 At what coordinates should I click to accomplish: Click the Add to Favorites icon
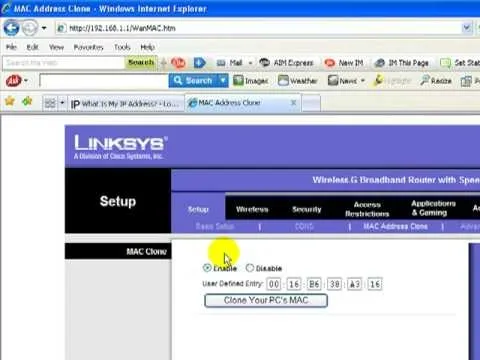(x=27, y=101)
